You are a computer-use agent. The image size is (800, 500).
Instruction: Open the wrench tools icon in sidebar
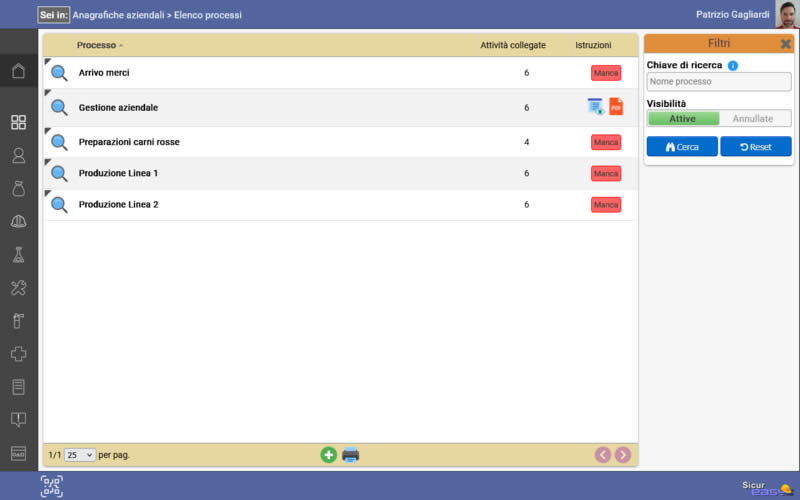pyautogui.click(x=18, y=288)
